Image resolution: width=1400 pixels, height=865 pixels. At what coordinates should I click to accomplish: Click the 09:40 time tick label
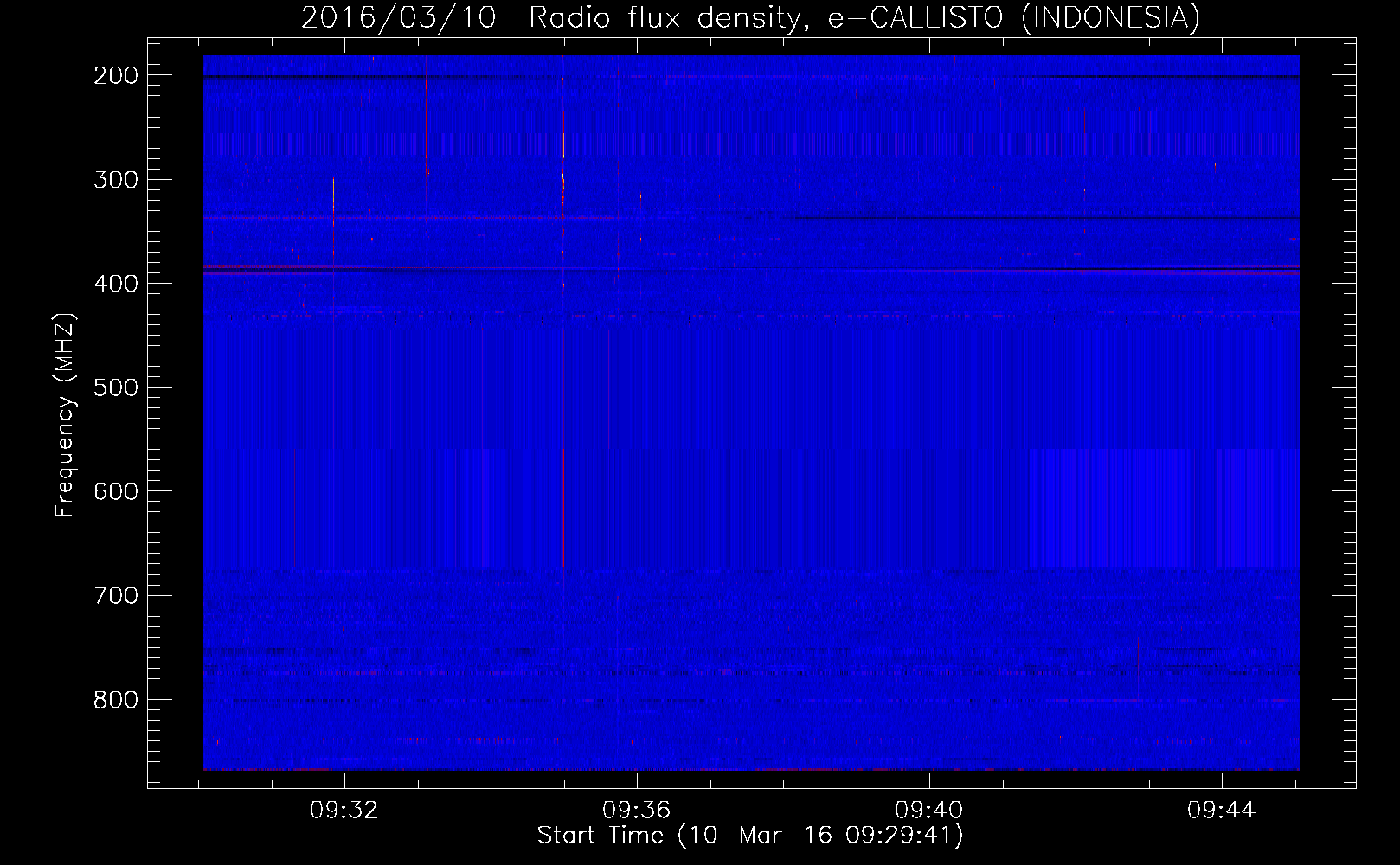click(929, 811)
